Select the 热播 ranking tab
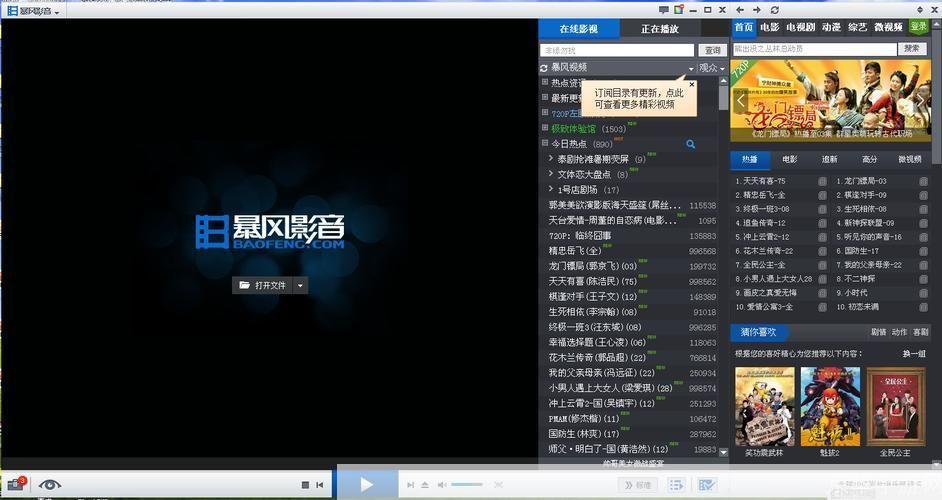The width and height of the screenshot is (942, 500). pos(750,159)
